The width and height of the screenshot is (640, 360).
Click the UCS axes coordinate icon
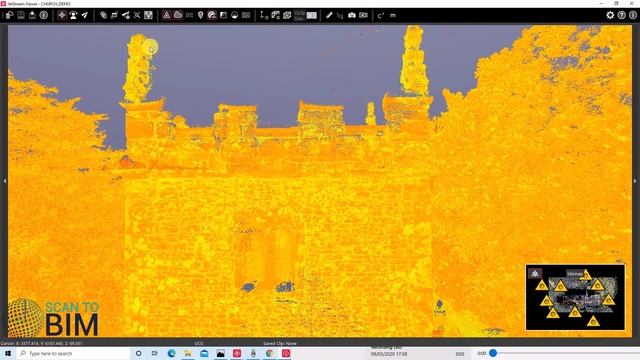click(x=264, y=16)
